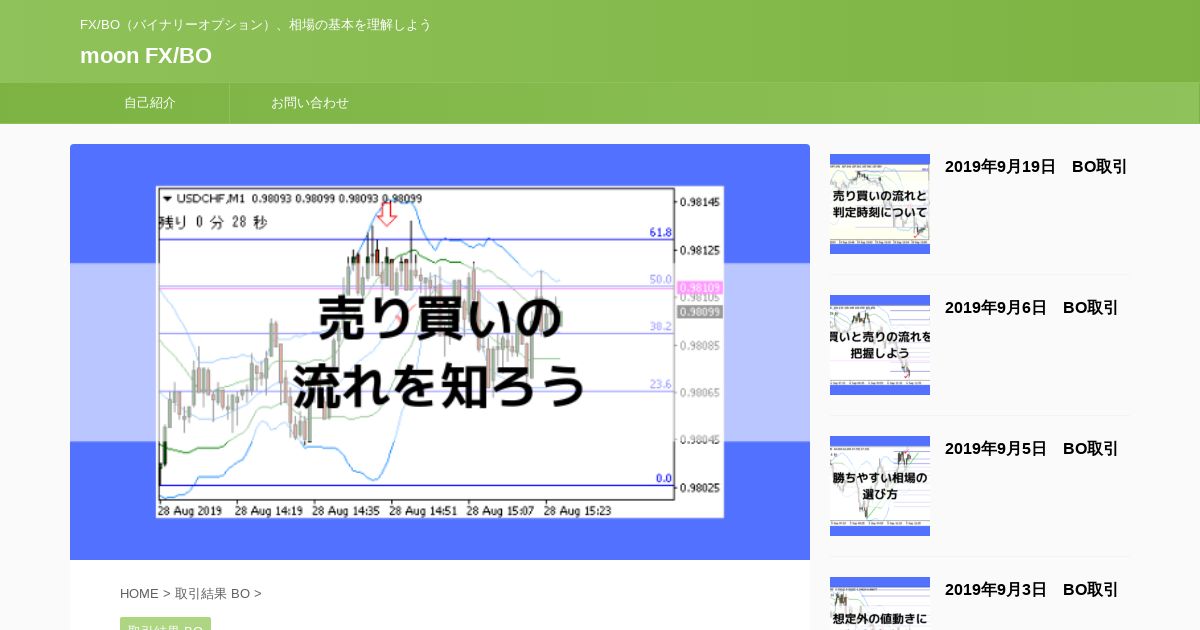Click the tagline FX/BO（バイナリーオプション）、相場の基本を理解しよう
The width and height of the screenshot is (1200, 630).
(x=256, y=25)
